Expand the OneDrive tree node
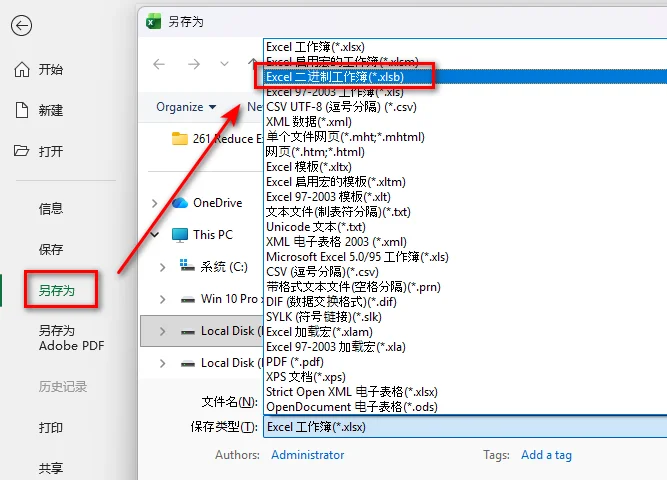This screenshot has height=480, width=667. (154, 203)
